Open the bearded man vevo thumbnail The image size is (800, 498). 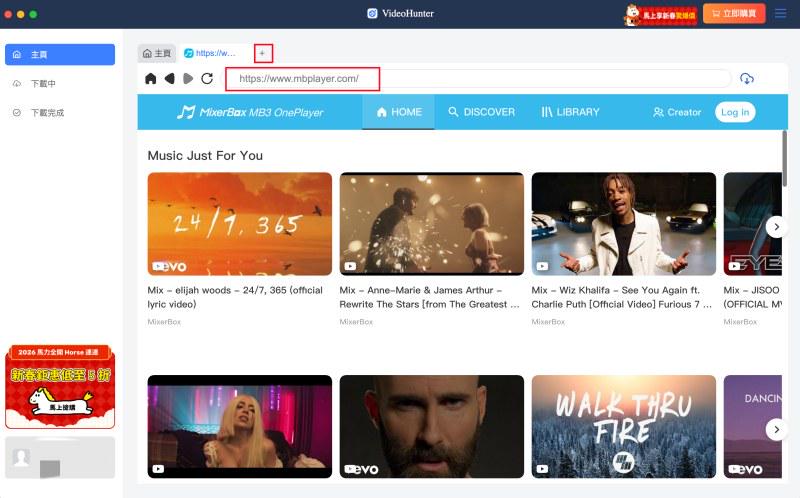(432, 427)
